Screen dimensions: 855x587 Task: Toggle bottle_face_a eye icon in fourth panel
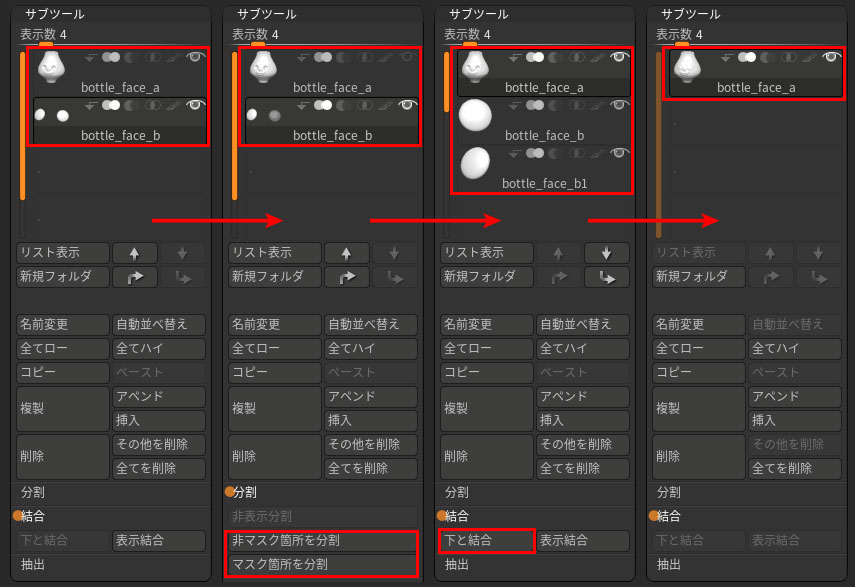click(832, 57)
